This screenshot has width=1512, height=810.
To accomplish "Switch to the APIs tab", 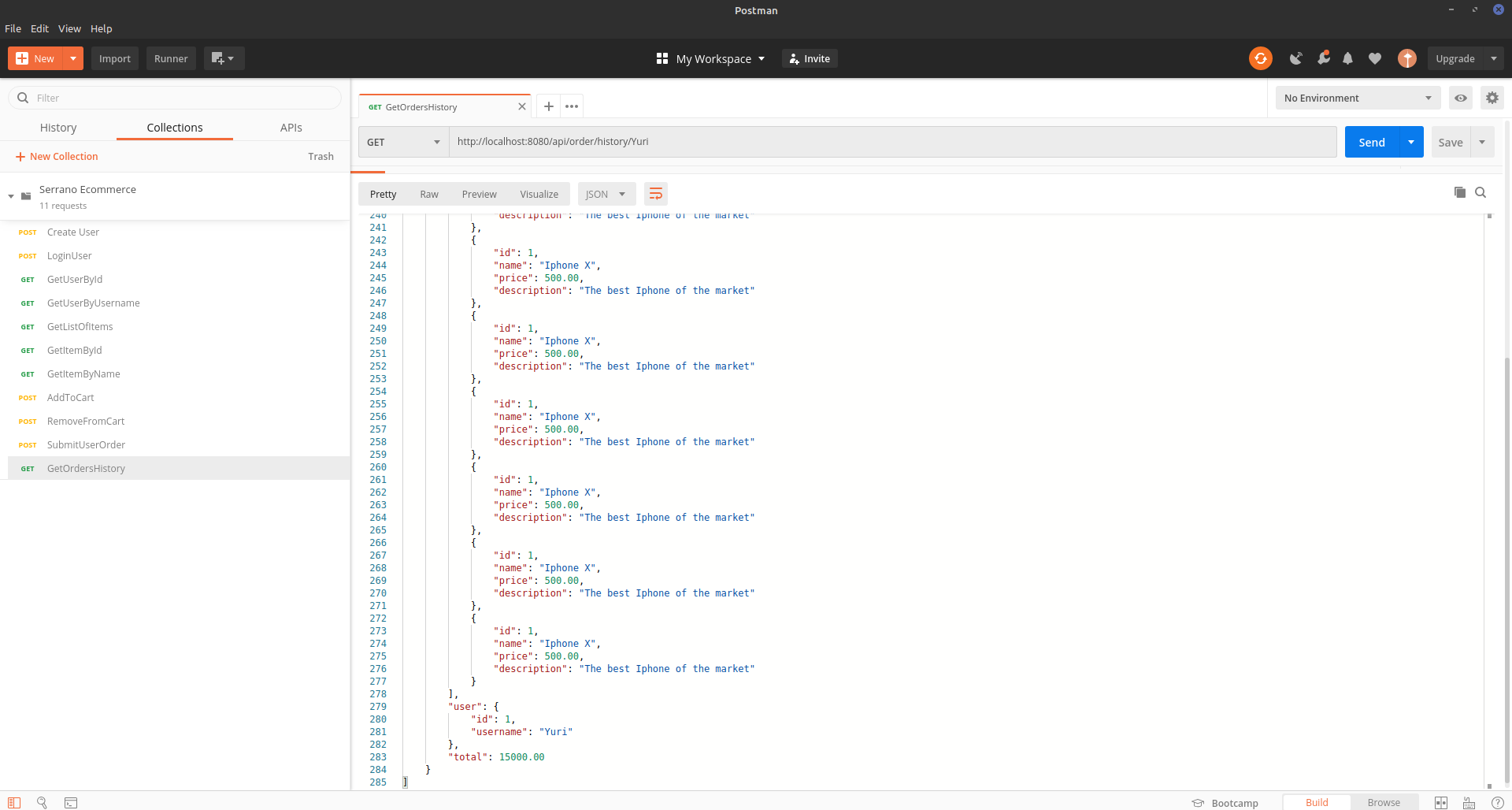I will (x=291, y=128).
